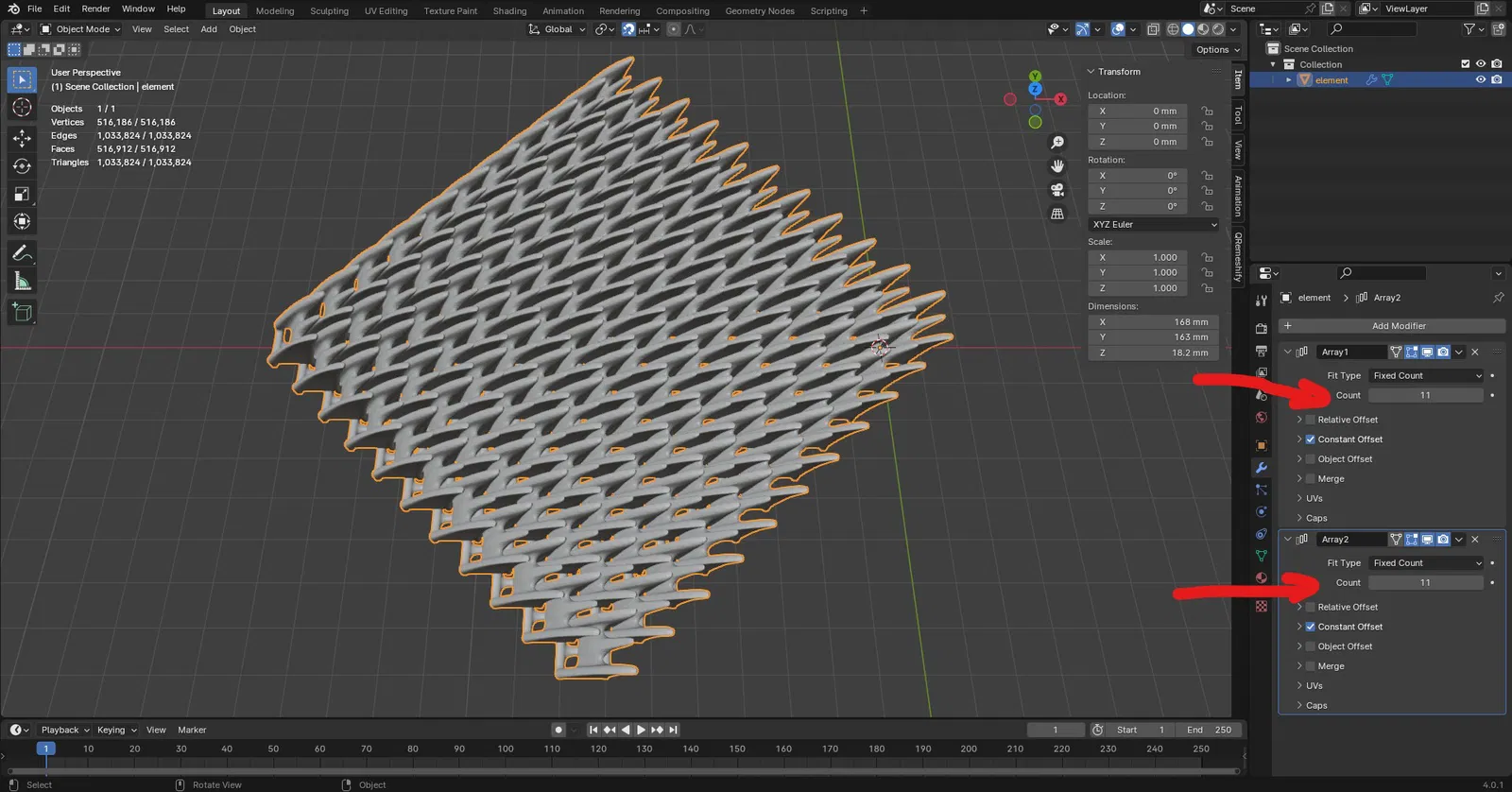
Task: Enable Relative Offset in Array2 modifier
Action: point(1310,608)
